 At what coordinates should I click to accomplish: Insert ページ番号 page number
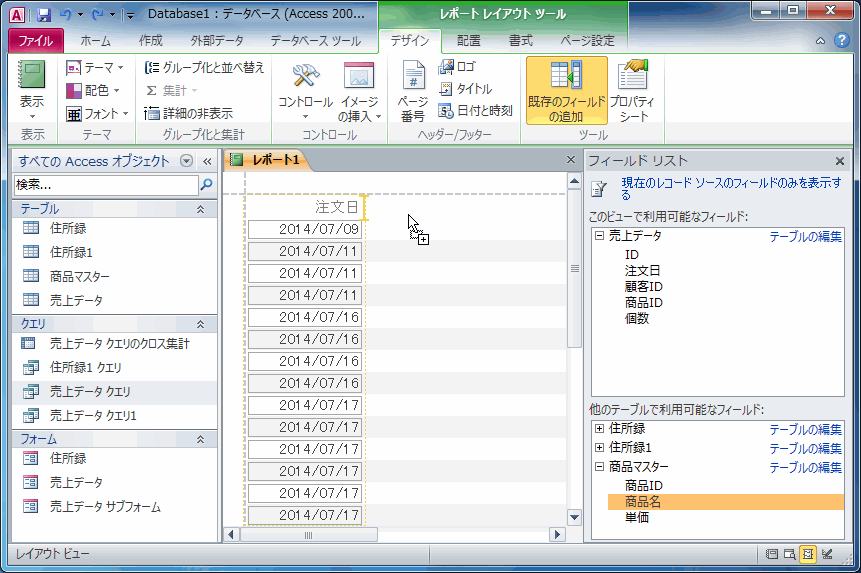[x=413, y=92]
